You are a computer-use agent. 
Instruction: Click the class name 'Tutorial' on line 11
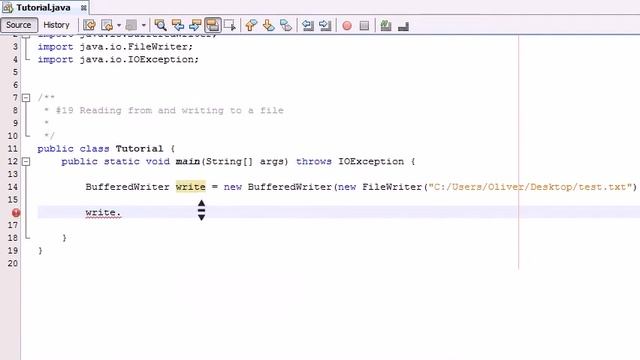pyautogui.click(x=139, y=149)
